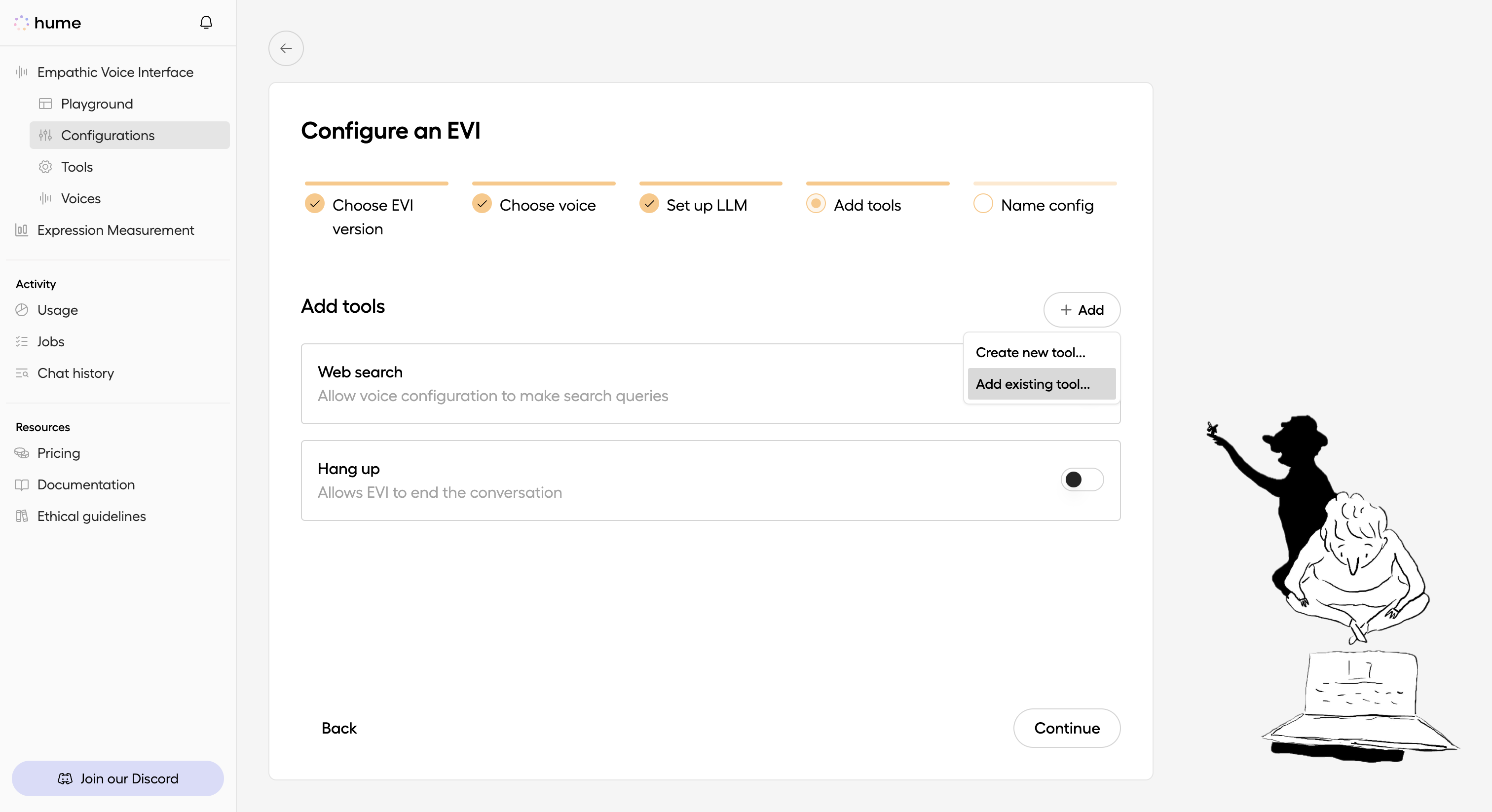The height and width of the screenshot is (812, 1492).
Task: Select Create new tool from the menu
Action: point(1030,352)
